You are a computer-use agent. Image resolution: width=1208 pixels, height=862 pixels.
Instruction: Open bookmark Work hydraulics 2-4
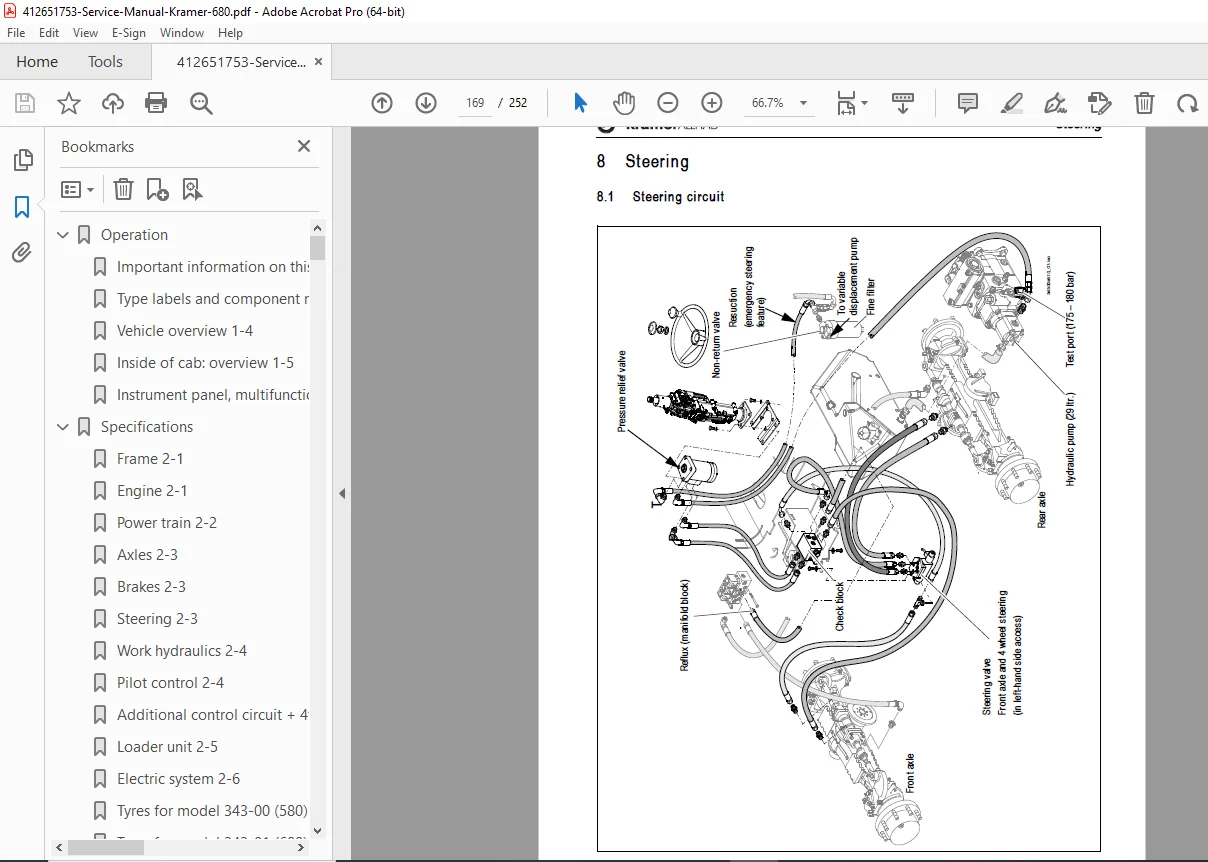pos(182,651)
